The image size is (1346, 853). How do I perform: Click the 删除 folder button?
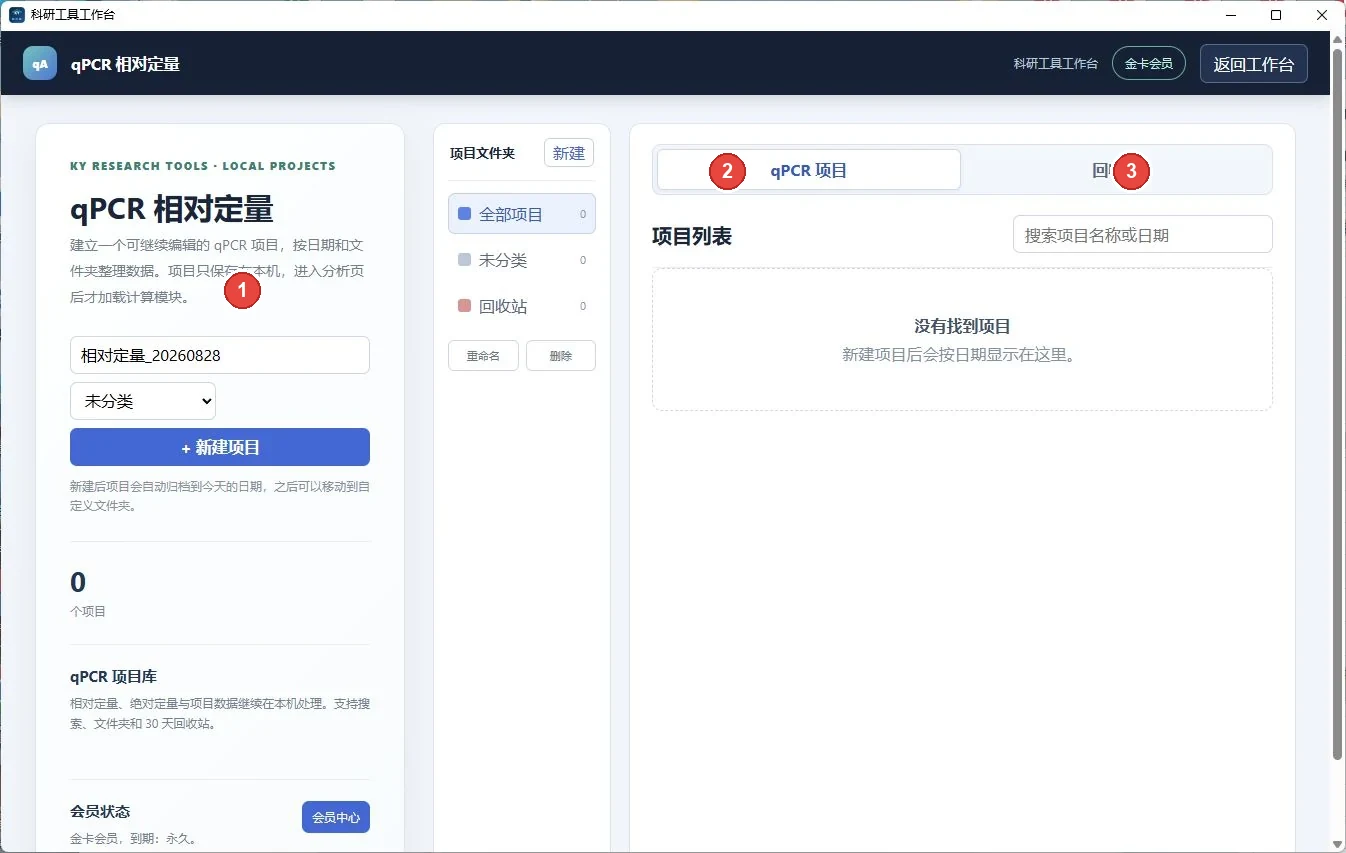coord(561,356)
